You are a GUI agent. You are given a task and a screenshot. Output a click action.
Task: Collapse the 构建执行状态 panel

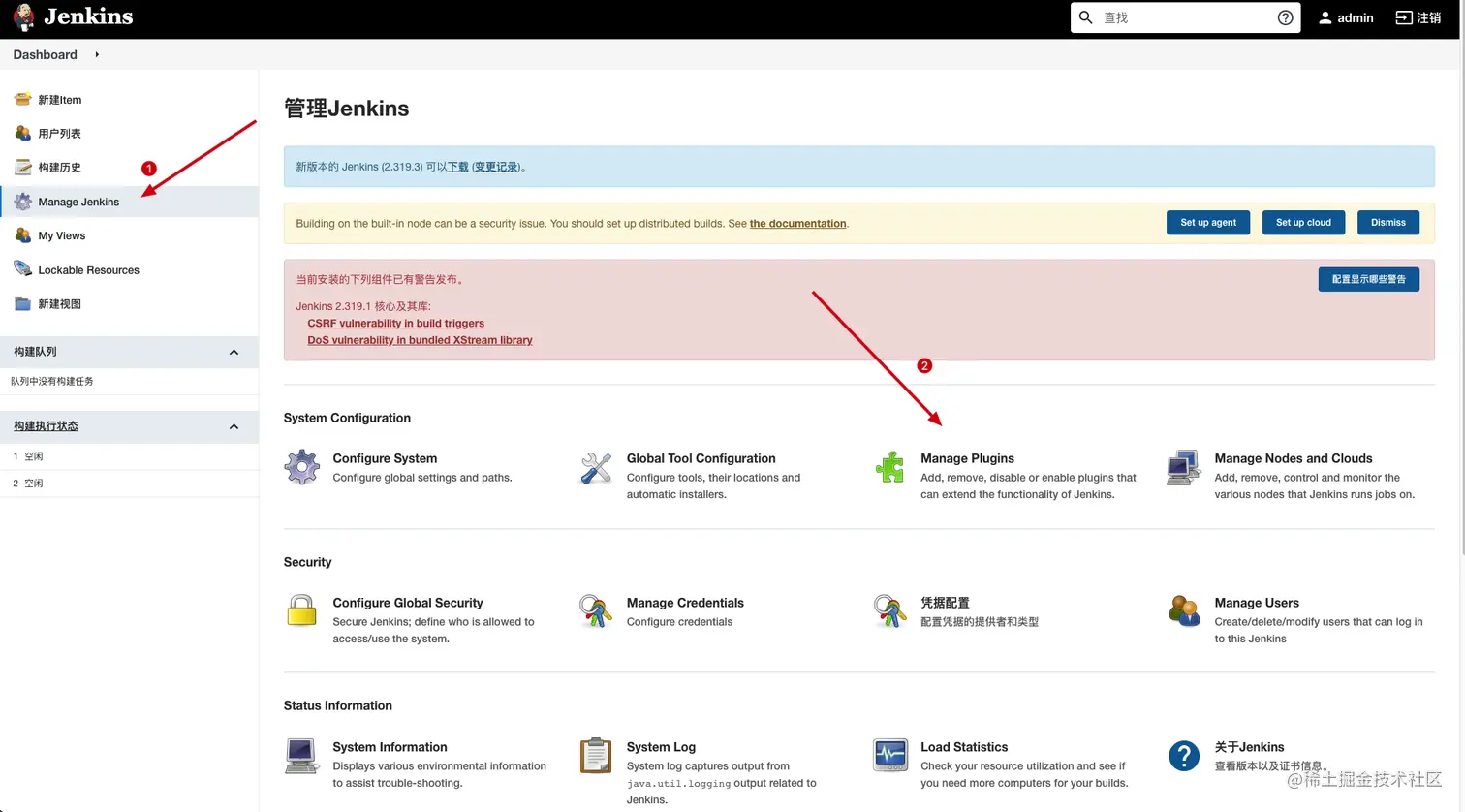(x=234, y=426)
